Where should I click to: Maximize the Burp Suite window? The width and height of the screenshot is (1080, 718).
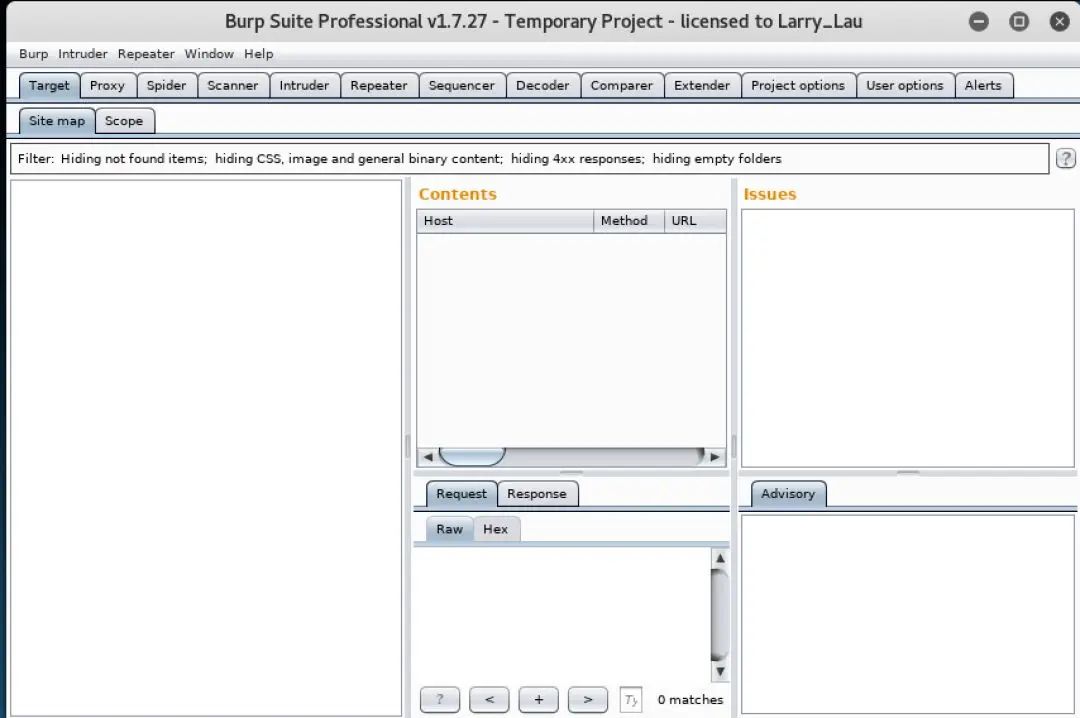tap(1019, 21)
